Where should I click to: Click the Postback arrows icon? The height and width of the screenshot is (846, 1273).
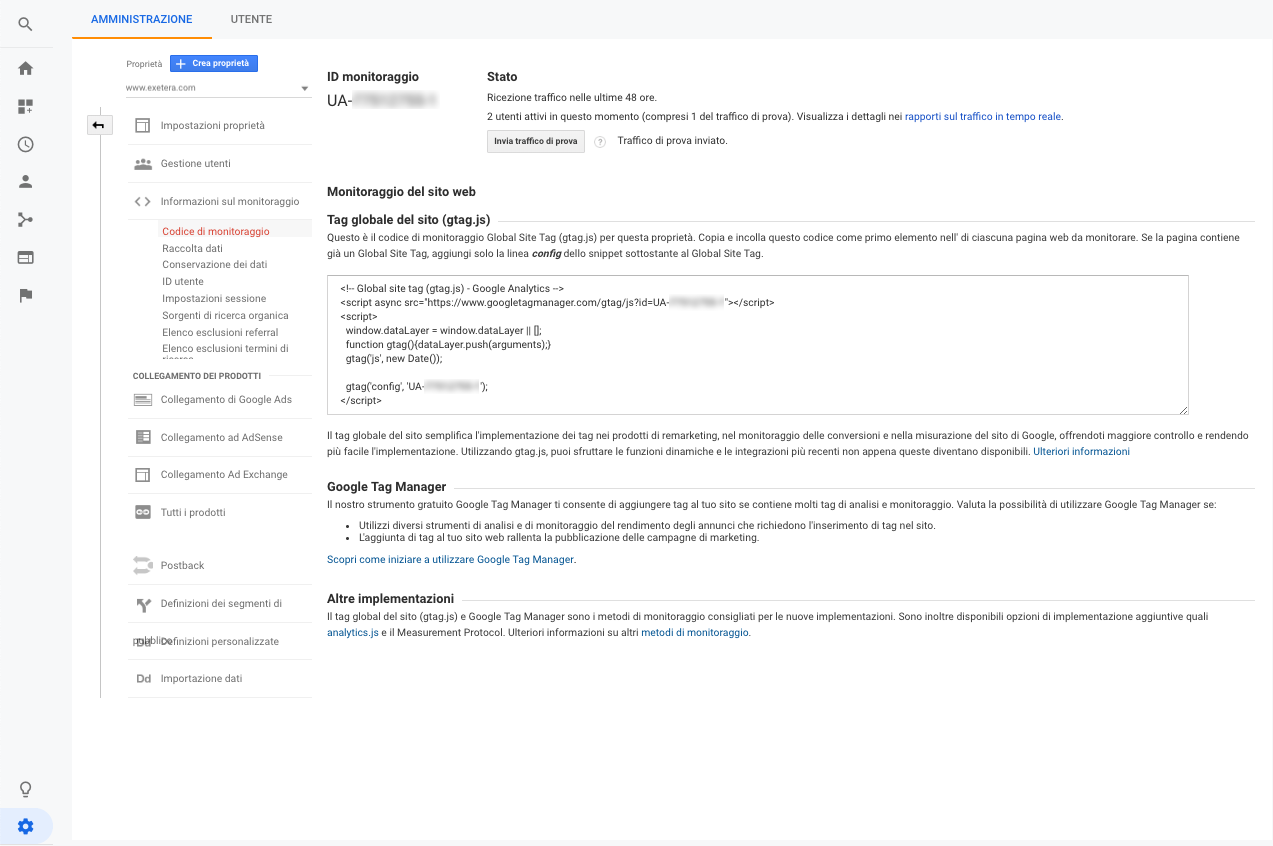click(x=142, y=566)
